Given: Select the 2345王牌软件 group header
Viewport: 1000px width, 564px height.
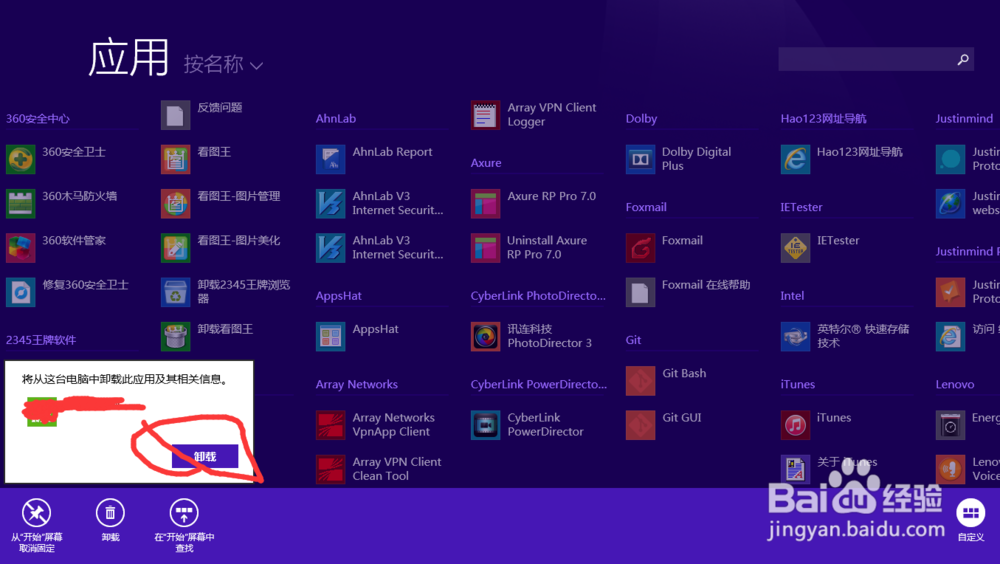Looking at the screenshot, I should coord(41,340).
